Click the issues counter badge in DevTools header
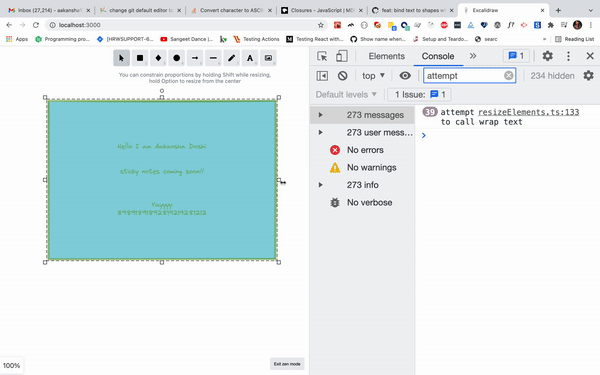Viewport: 600px width, 375px height. pos(516,56)
